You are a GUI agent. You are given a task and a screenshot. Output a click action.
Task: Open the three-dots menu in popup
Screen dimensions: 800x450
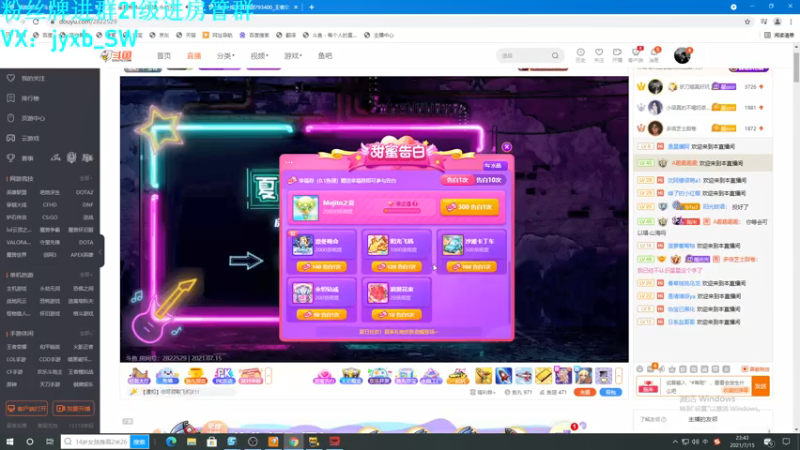[289, 162]
